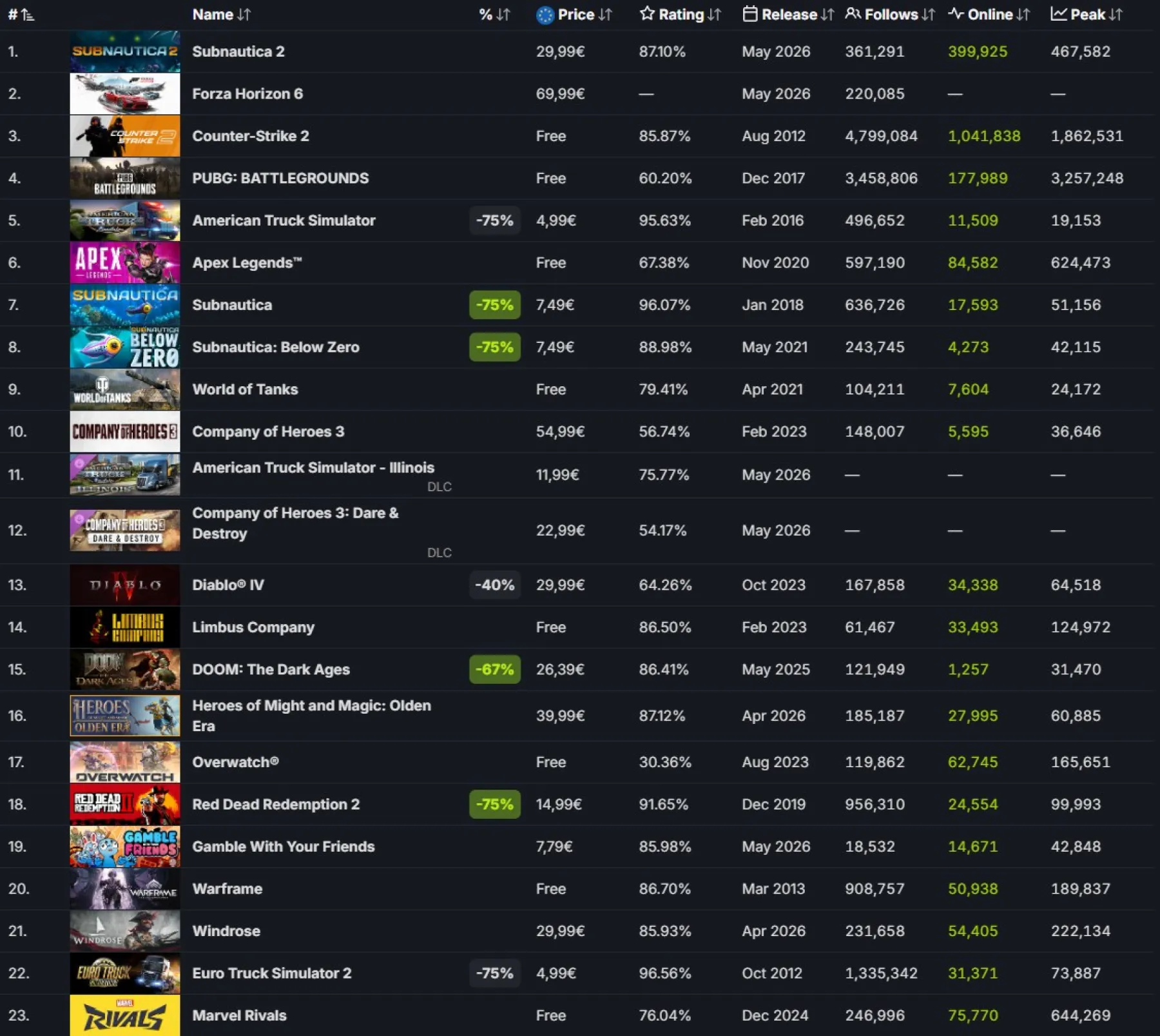Select online count 1,041,838 for Counter-Strike 2

[984, 136]
